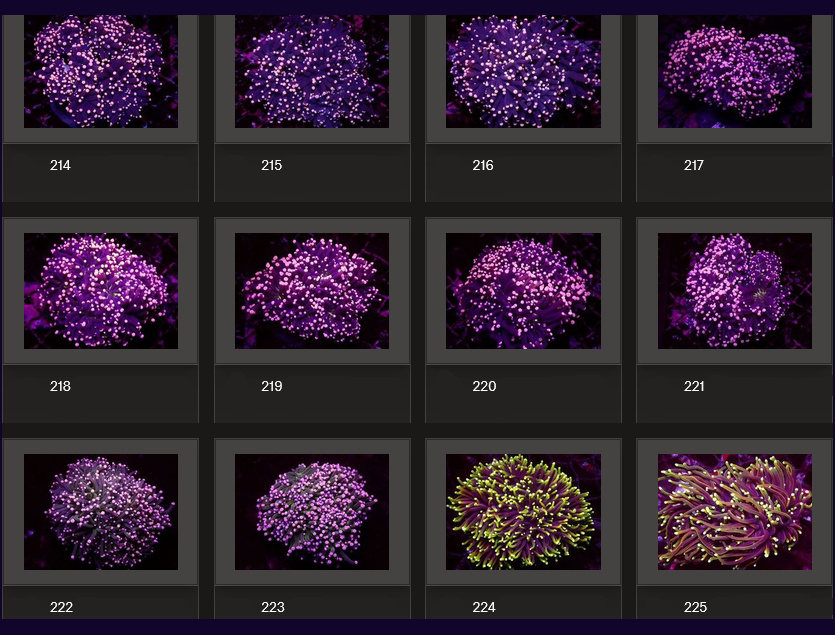Open coral thumbnail numbered 216
Viewport: 835px width, 635px height.
523,71
